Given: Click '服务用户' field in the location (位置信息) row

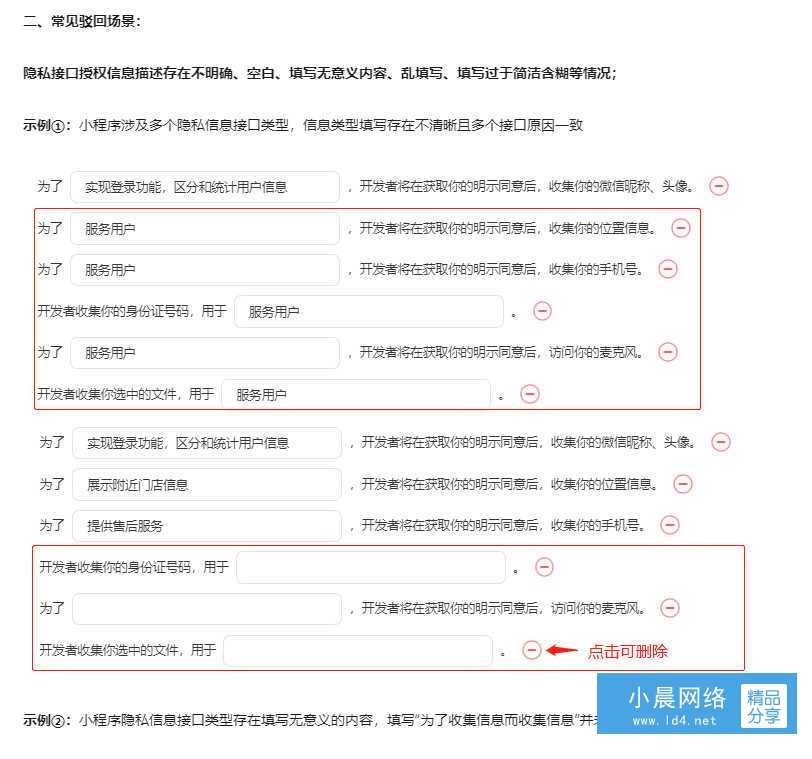Looking at the screenshot, I should (205, 228).
